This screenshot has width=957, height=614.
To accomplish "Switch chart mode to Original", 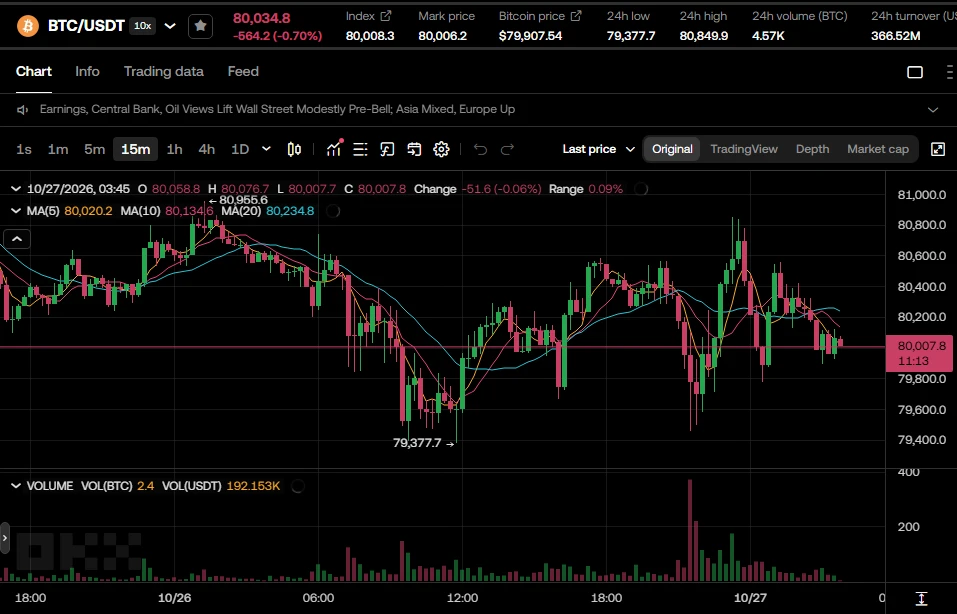I will pyautogui.click(x=672, y=150).
